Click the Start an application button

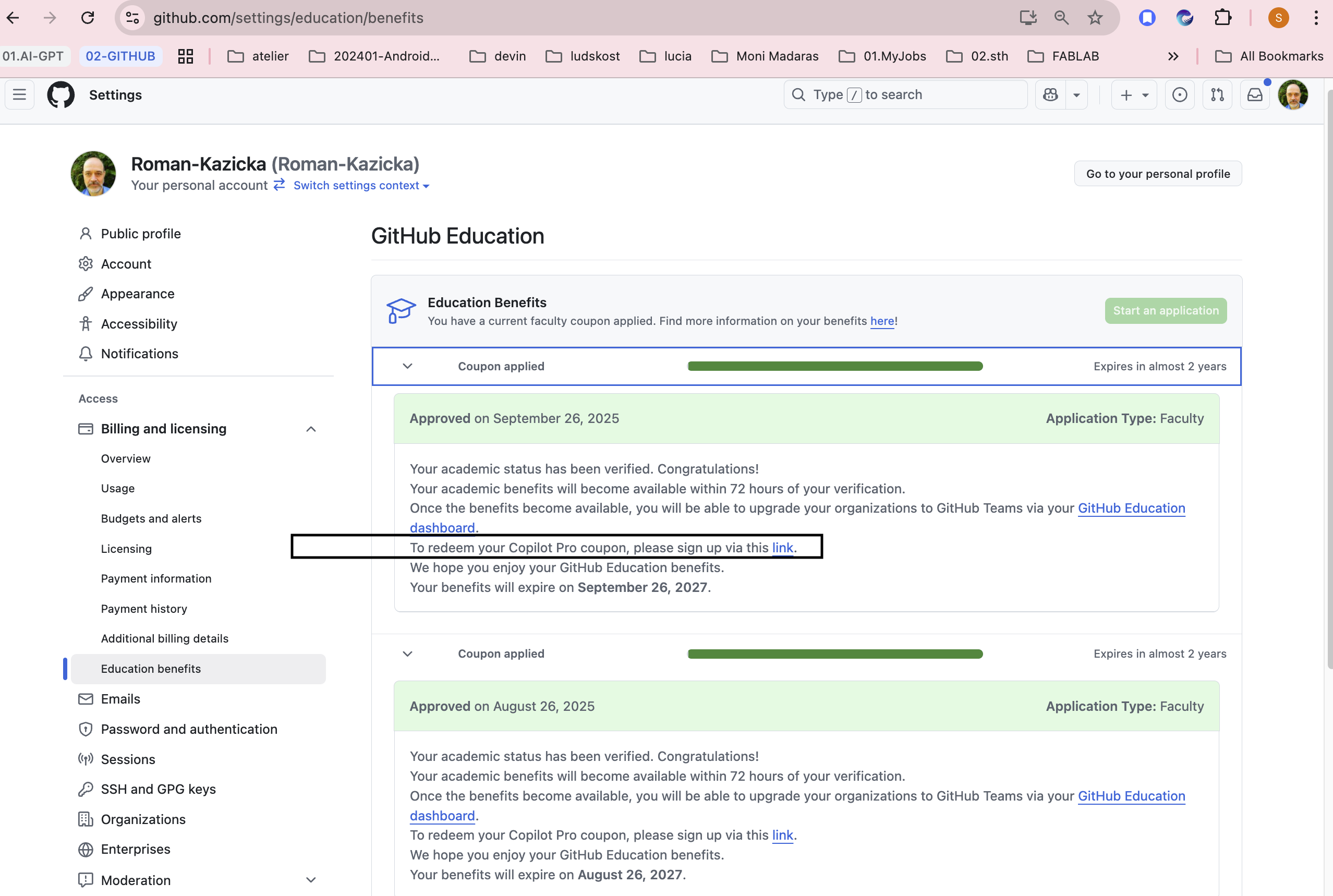[1166, 311]
